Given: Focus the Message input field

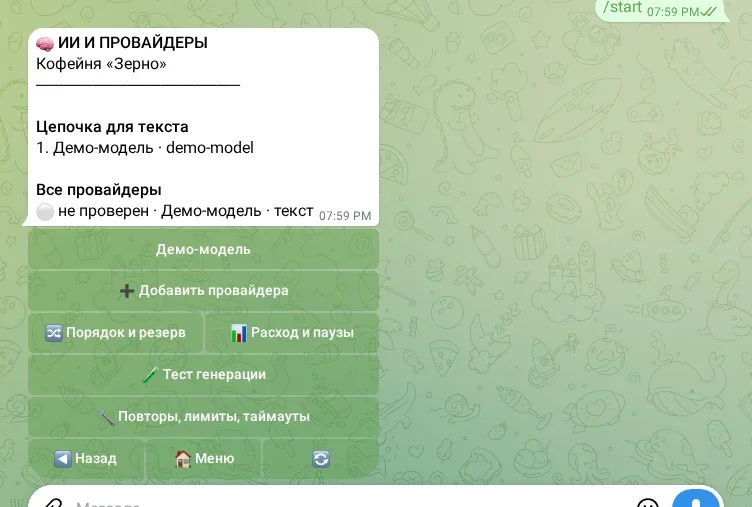Looking at the screenshot, I should click(x=350, y=503).
